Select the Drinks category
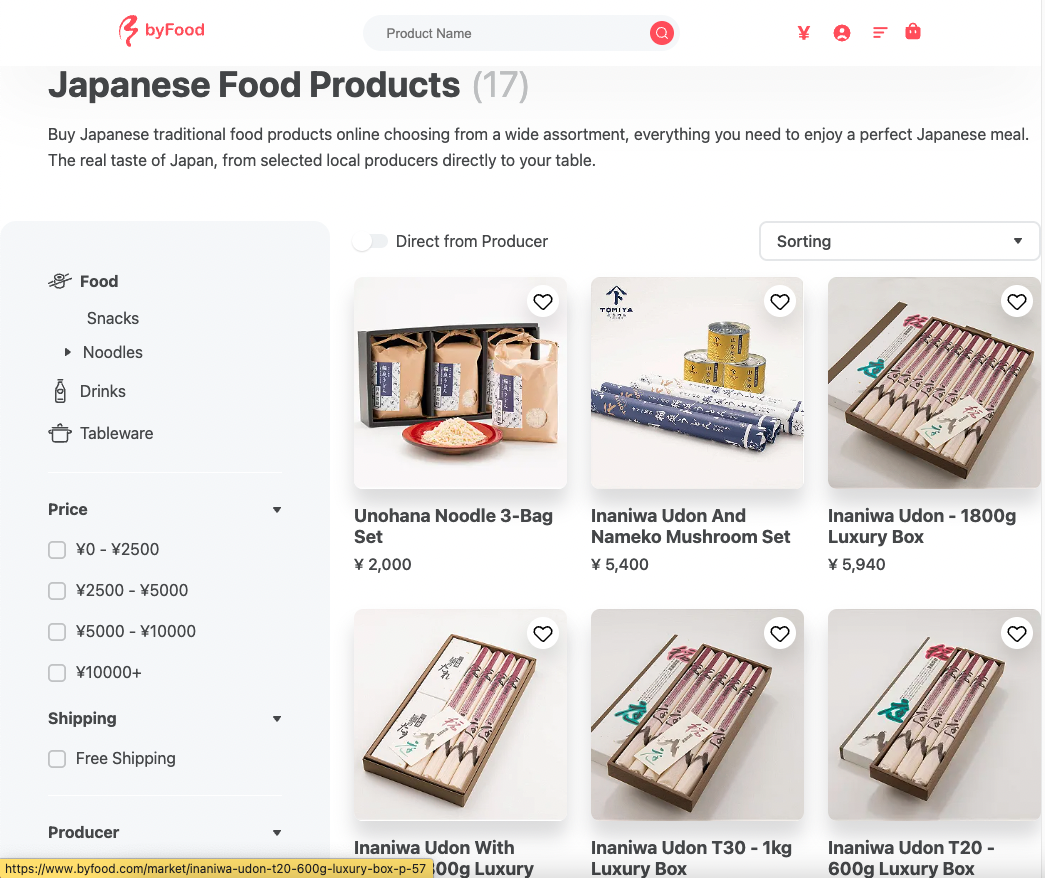This screenshot has height=878, width=1045. point(102,391)
